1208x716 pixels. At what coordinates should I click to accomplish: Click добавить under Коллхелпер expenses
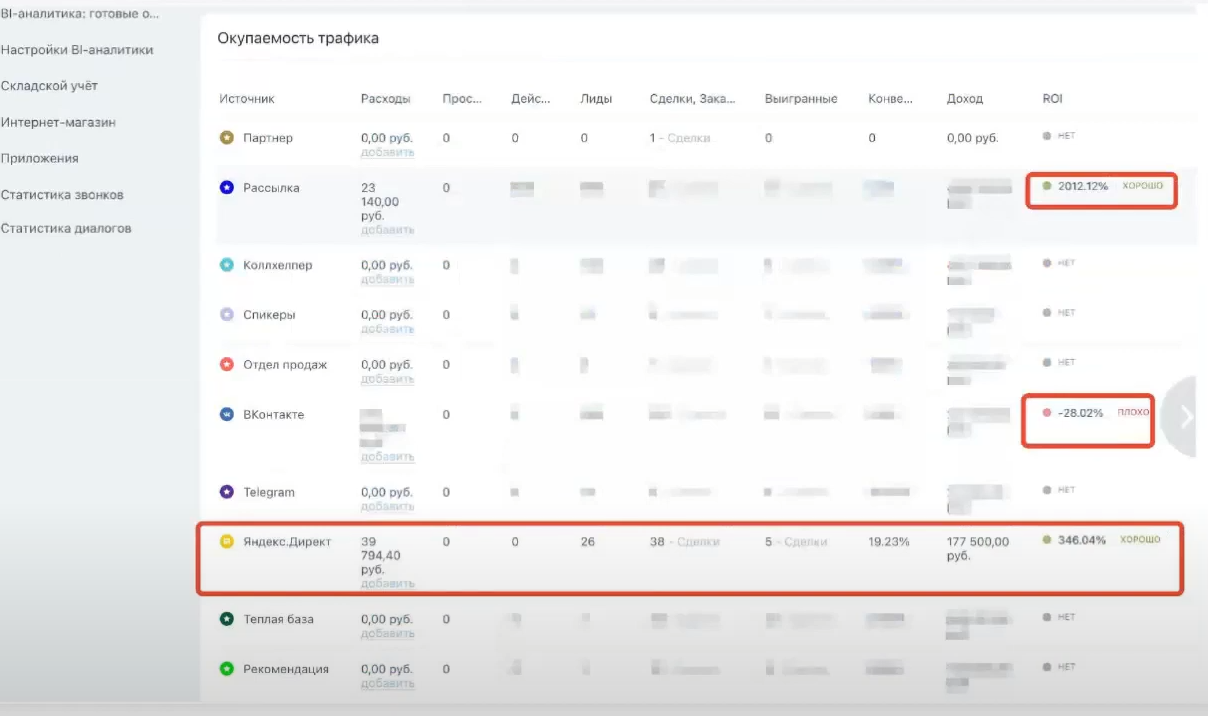click(387, 279)
